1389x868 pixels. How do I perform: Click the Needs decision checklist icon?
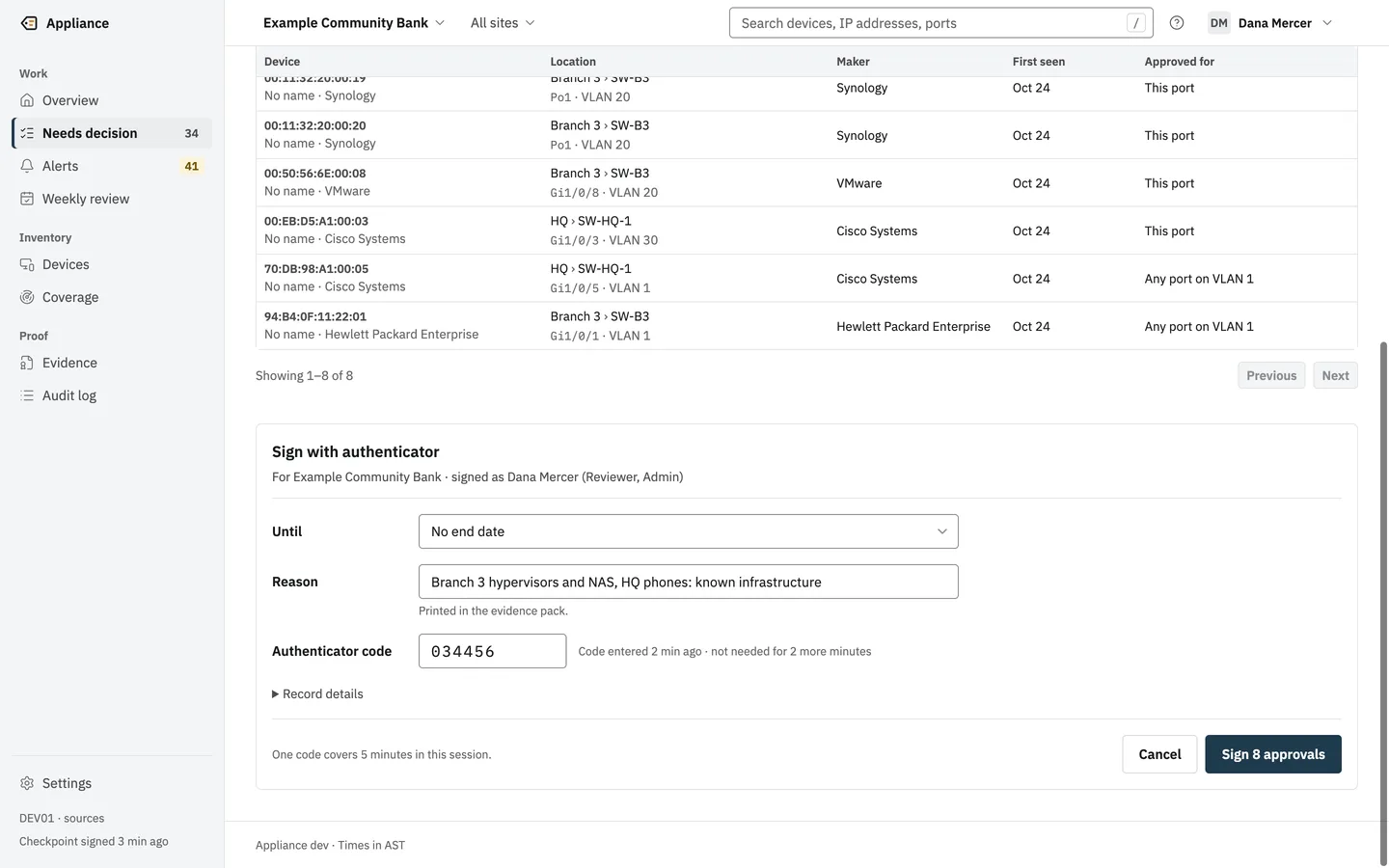[27, 133]
